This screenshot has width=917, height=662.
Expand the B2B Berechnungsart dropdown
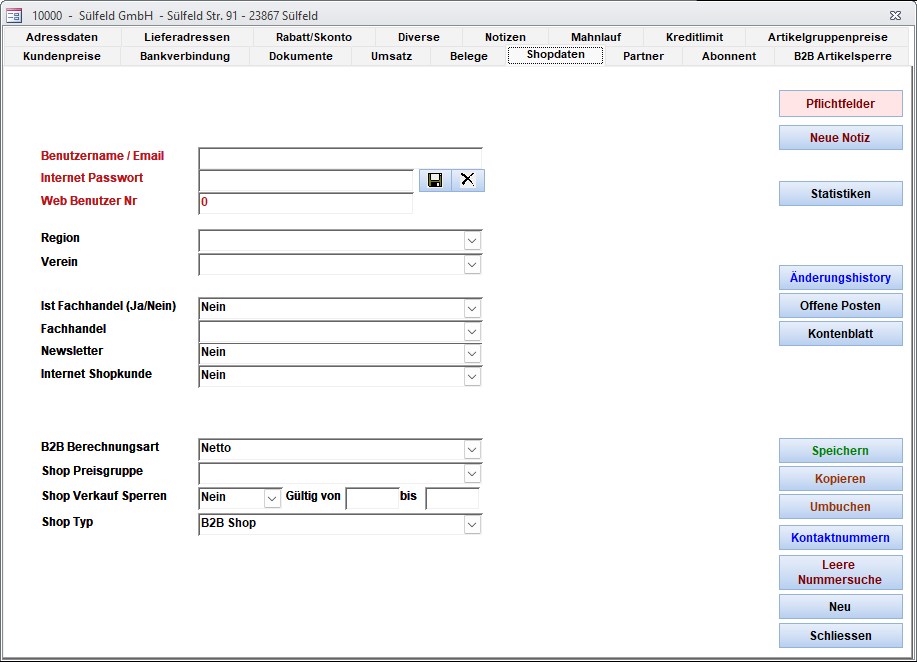coord(472,450)
